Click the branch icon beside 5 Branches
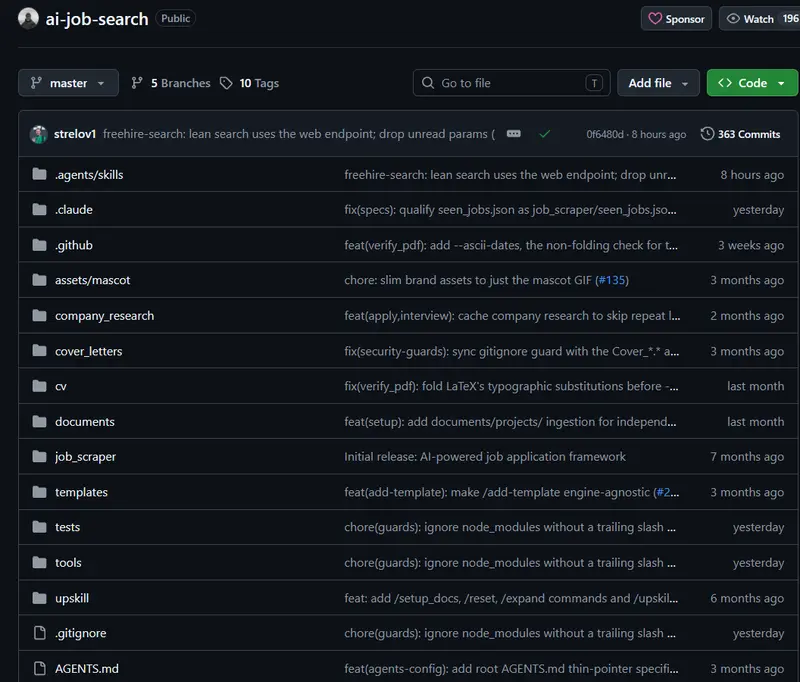The height and width of the screenshot is (682, 800). 137,83
